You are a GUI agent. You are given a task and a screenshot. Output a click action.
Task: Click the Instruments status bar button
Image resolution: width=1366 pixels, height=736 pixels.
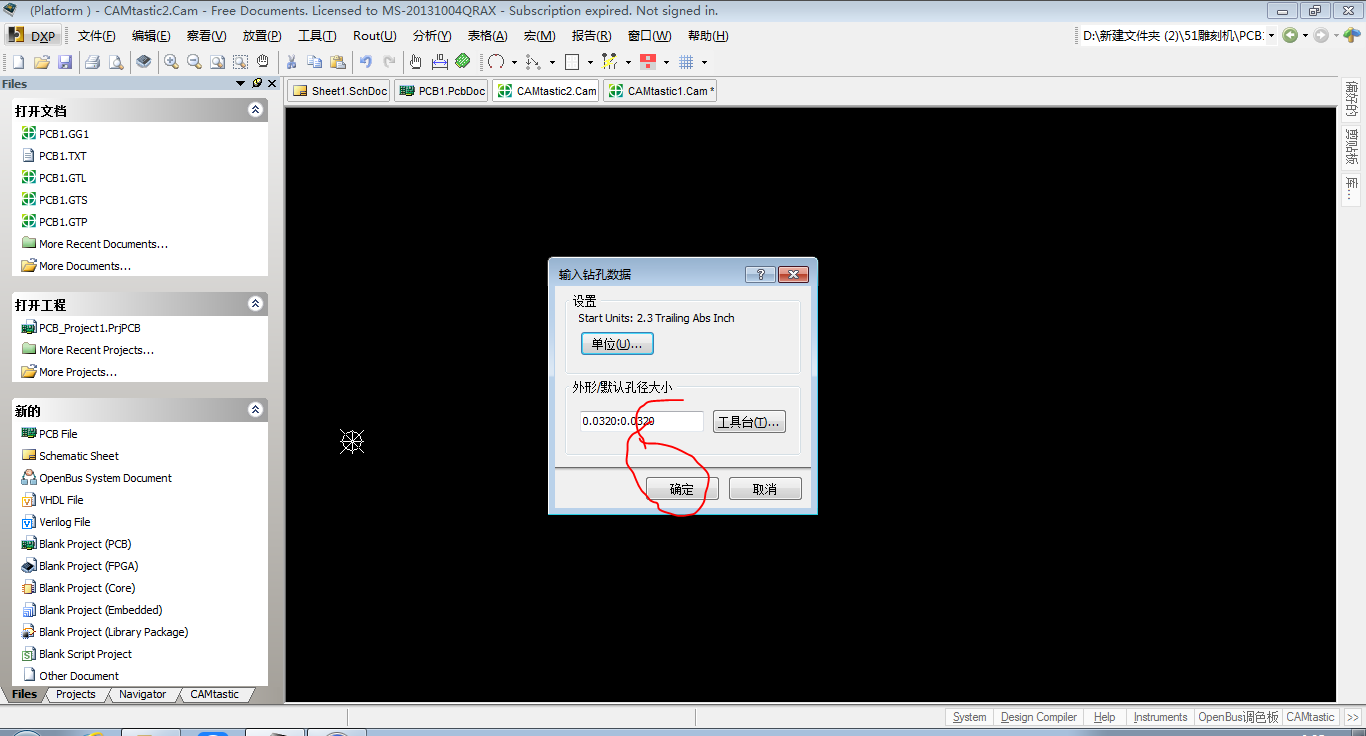(x=1160, y=717)
